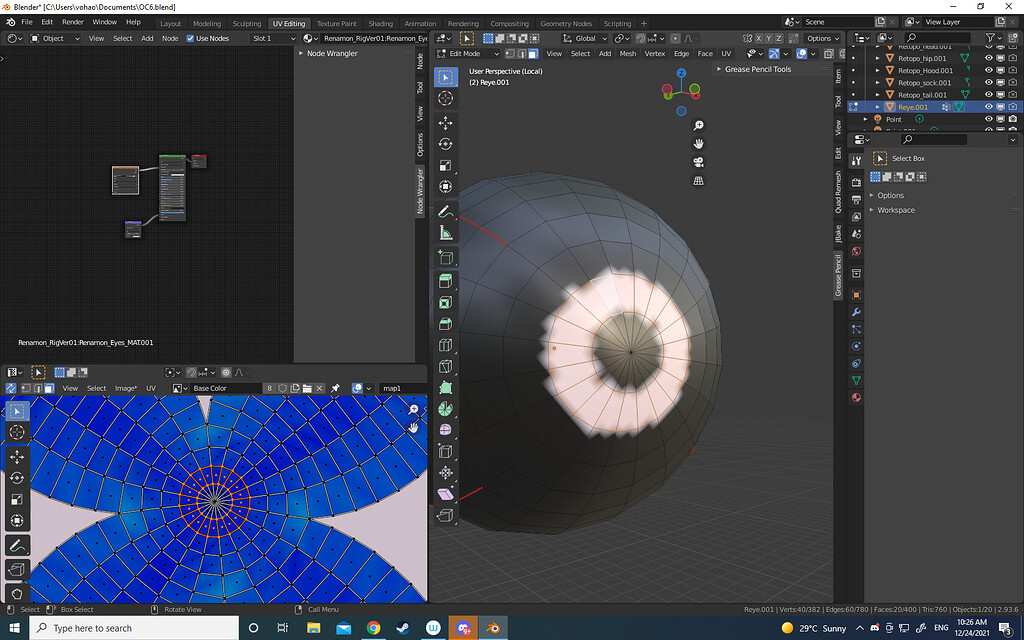
Task: Open the Edit Mode dropdown
Action: [x=468, y=53]
